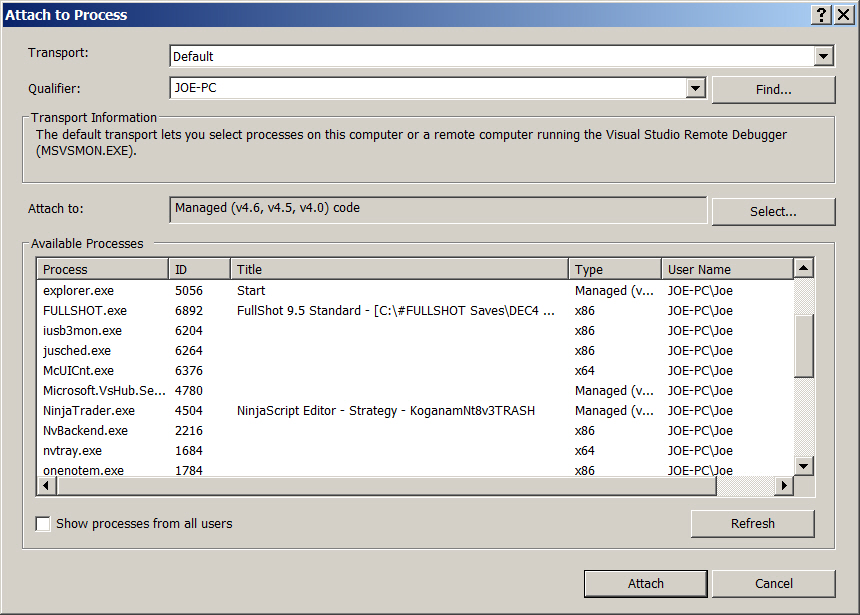The image size is (860, 615).
Task: Select the onenotem.exe process
Action: (x=415, y=470)
